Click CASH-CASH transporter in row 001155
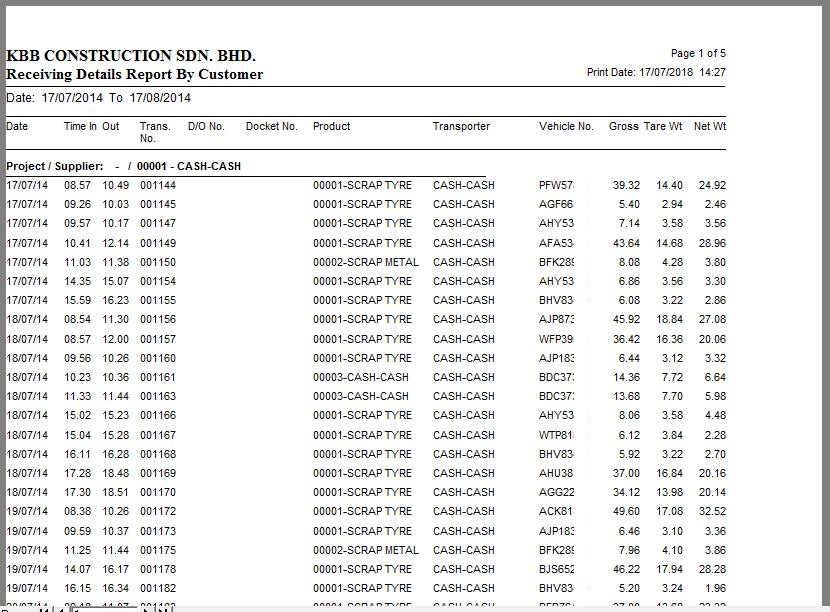Viewport: 830px width, 612px height. click(464, 301)
